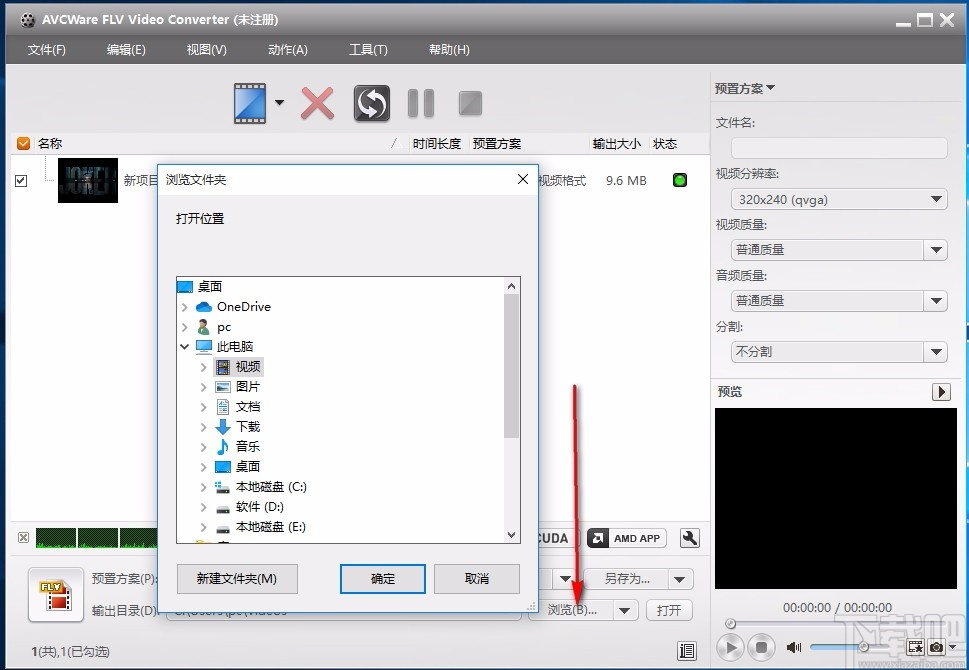Toggle the select-all checkbox in the 名称 header
The width and height of the screenshot is (969, 670).
click(22, 143)
